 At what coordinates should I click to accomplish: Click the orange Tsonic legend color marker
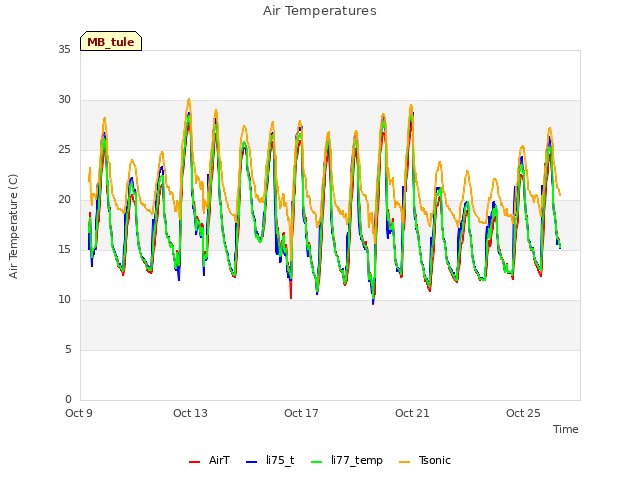coord(404,462)
